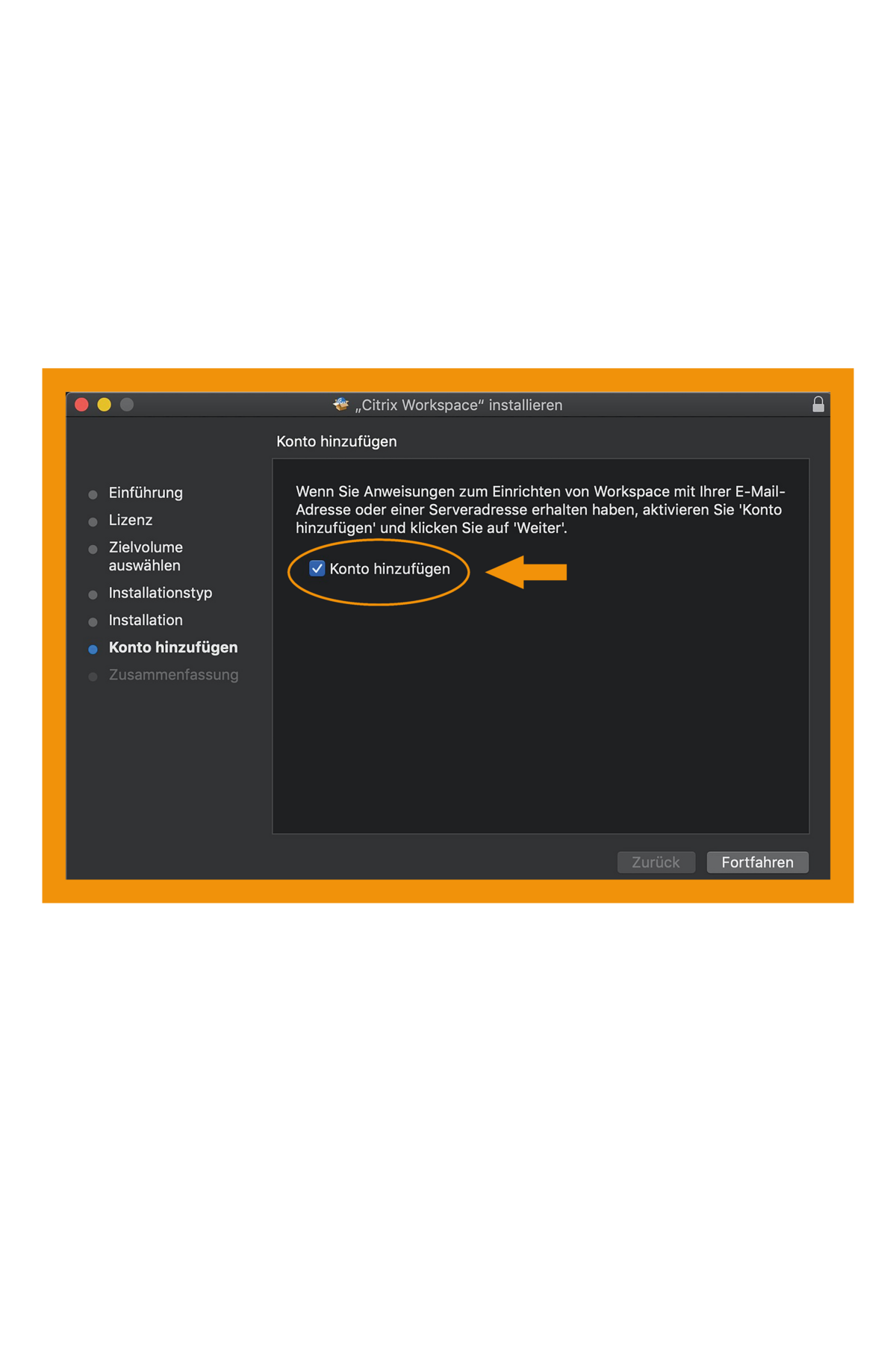
Task: Select Zielvolume auswählen step
Action: pos(146,556)
